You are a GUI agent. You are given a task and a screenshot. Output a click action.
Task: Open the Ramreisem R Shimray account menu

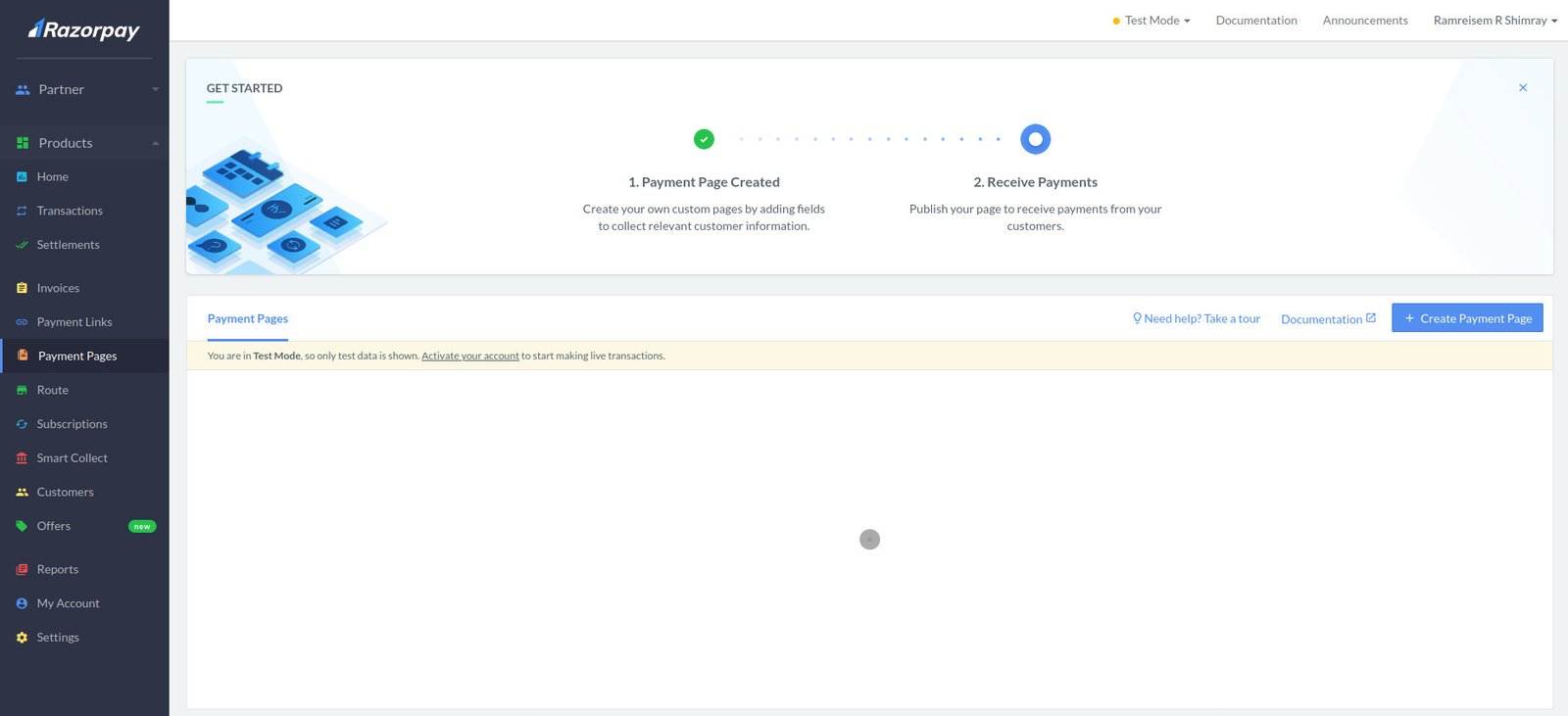1494,21
